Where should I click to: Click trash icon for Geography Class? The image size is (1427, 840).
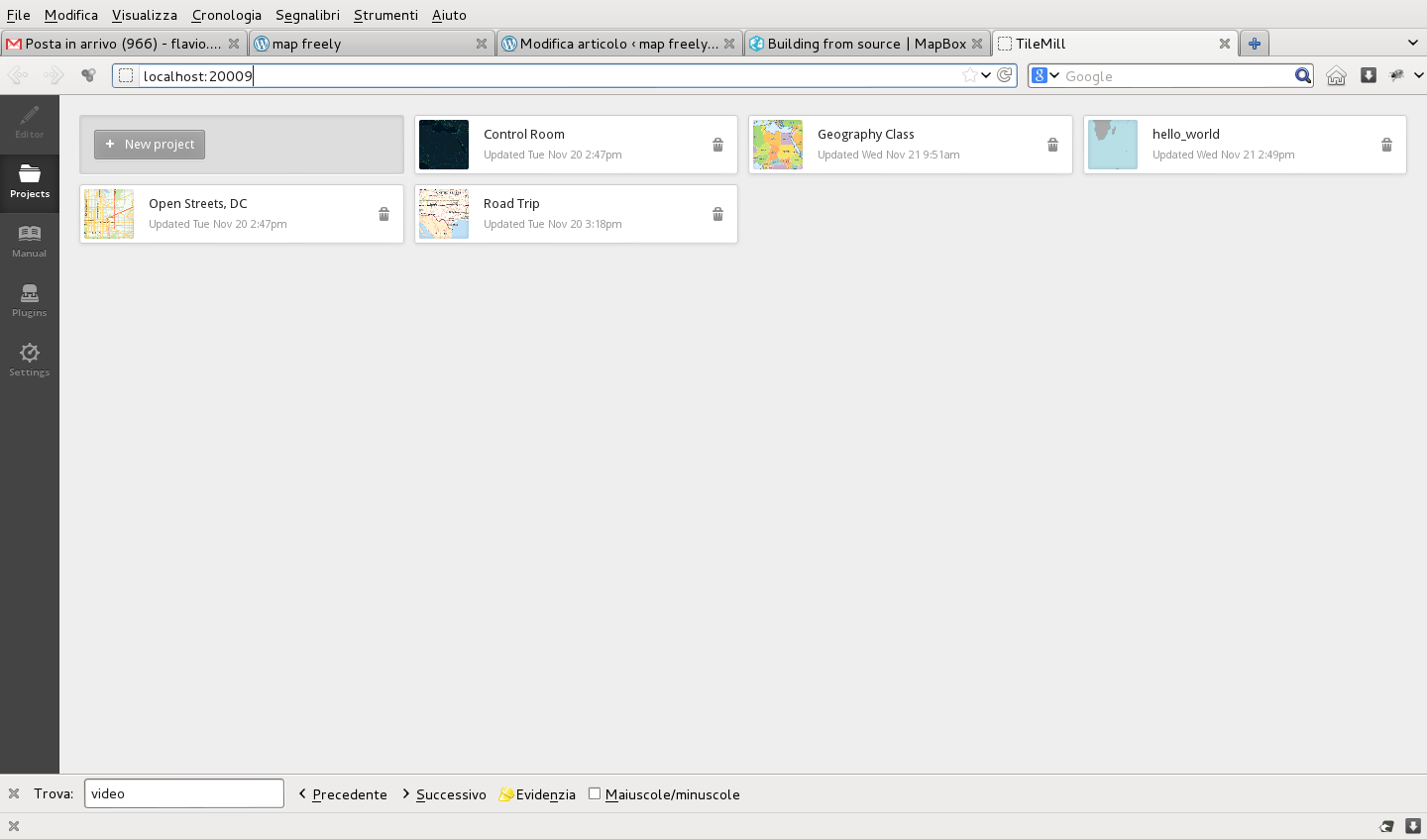click(x=1052, y=145)
